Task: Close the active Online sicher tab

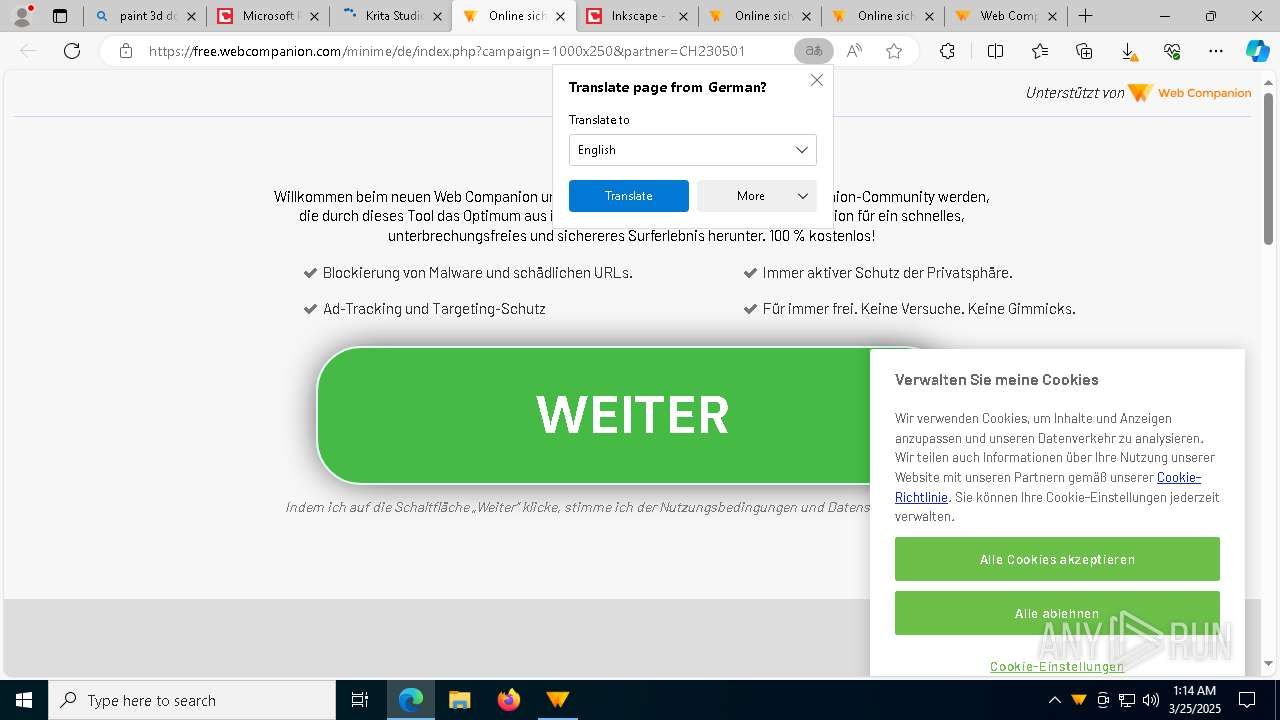Action: pyautogui.click(x=560, y=16)
